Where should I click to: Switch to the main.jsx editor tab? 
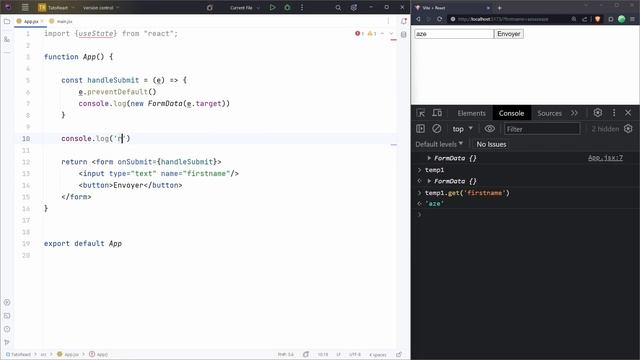coord(61,21)
